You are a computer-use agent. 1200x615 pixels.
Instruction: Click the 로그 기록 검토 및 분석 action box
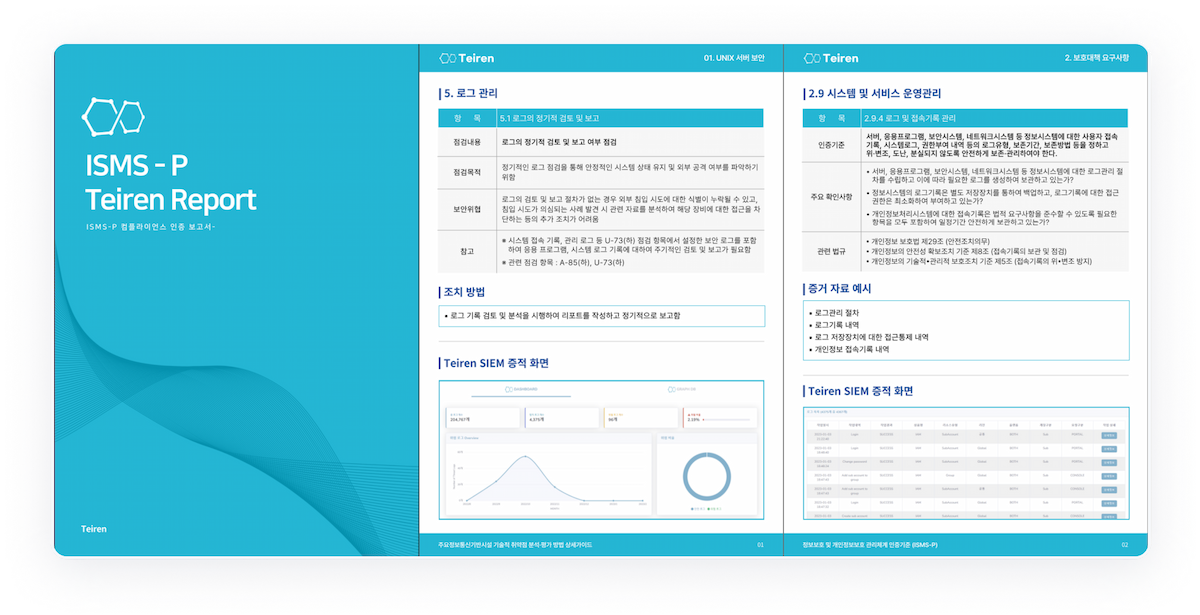click(x=602, y=316)
